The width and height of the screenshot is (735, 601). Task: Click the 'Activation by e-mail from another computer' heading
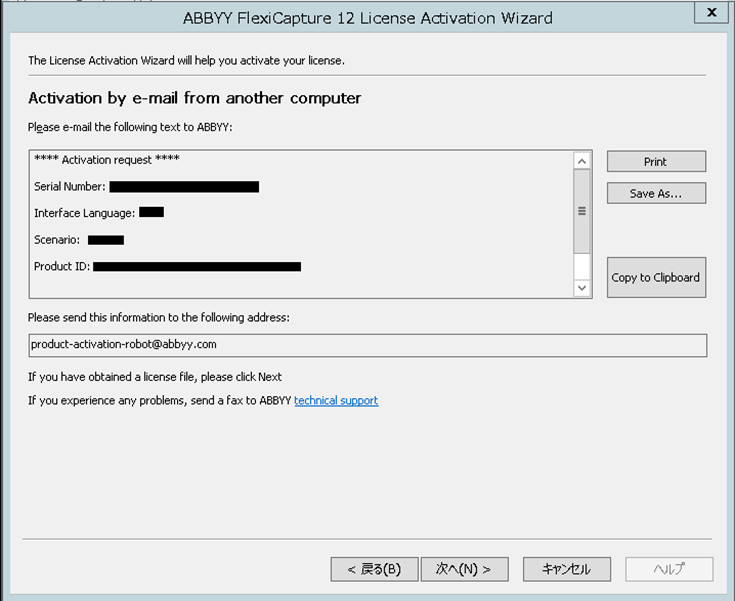(195, 98)
